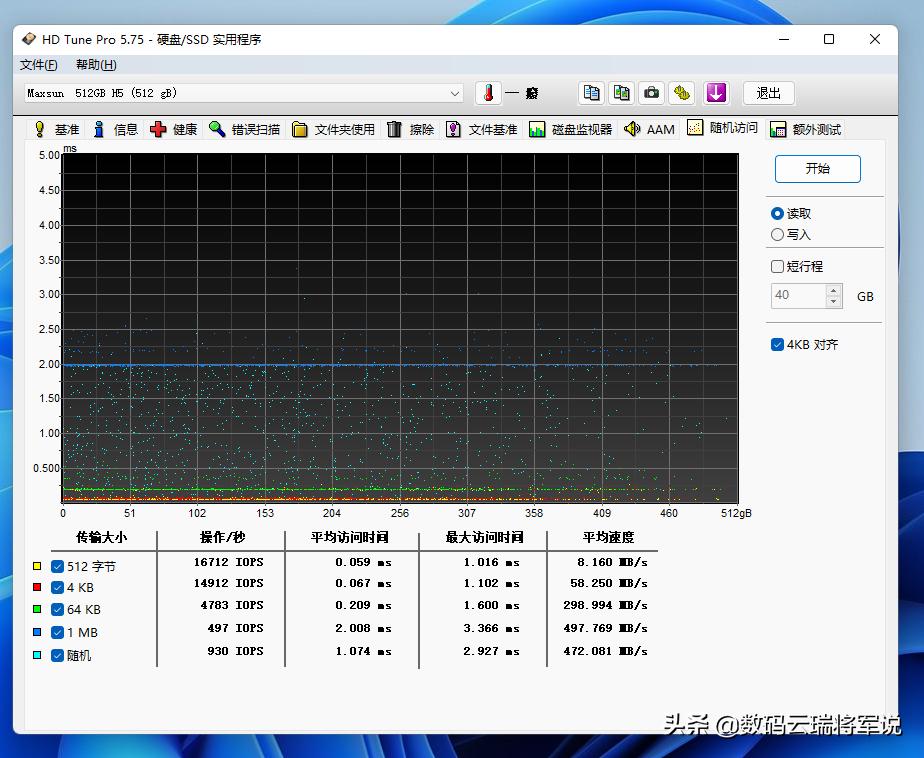Open the 帮助(H) menu

point(96,64)
